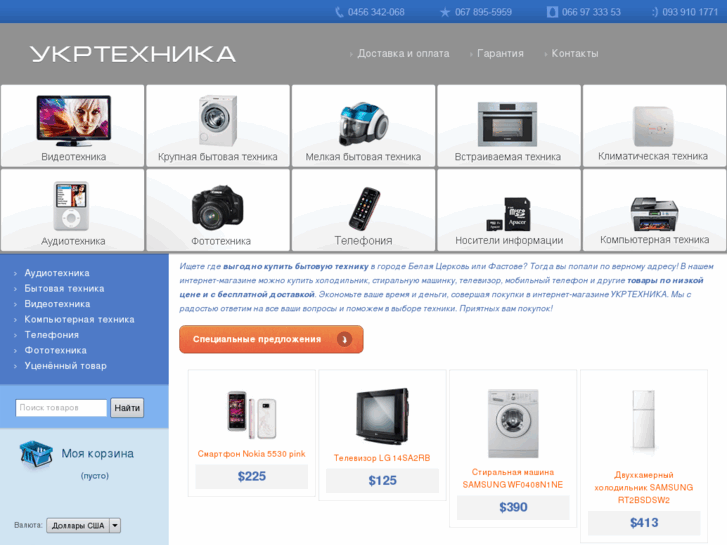Click the Найти search button
This screenshot has height=545, width=727.
tap(127, 408)
